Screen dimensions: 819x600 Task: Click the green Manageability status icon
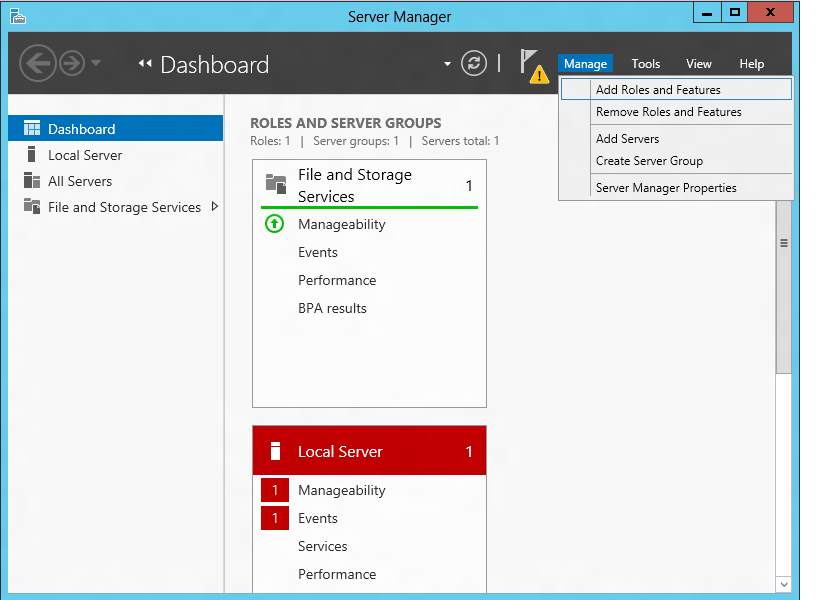274,224
